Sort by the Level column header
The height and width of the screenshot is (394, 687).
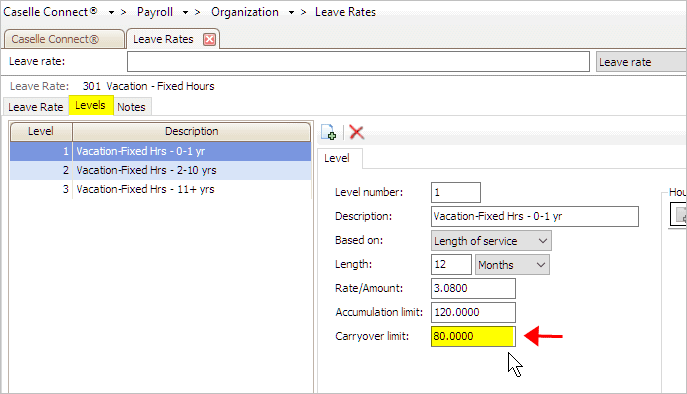(x=41, y=131)
